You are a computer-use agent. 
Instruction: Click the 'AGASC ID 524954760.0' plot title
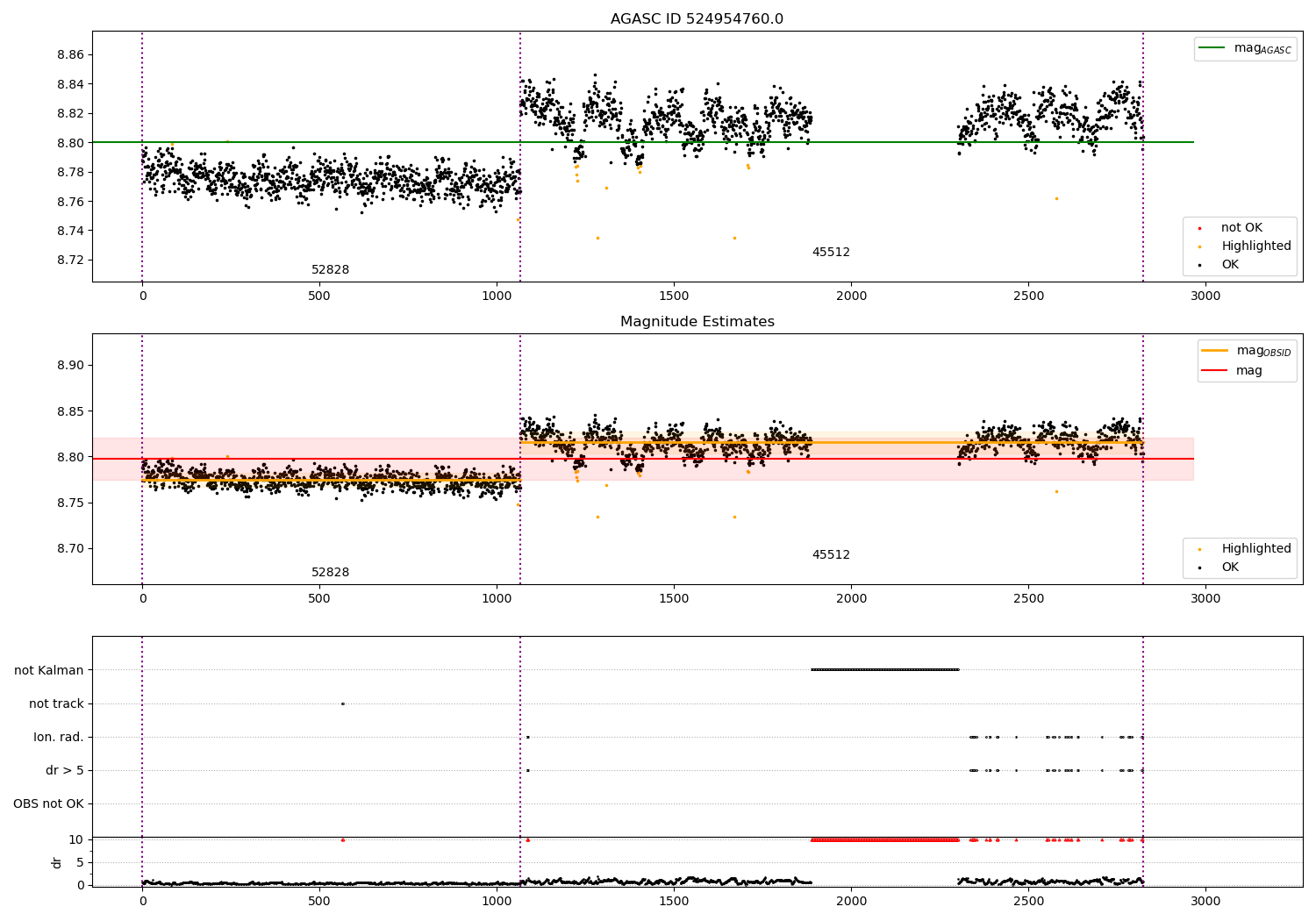[x=697, y=19]
